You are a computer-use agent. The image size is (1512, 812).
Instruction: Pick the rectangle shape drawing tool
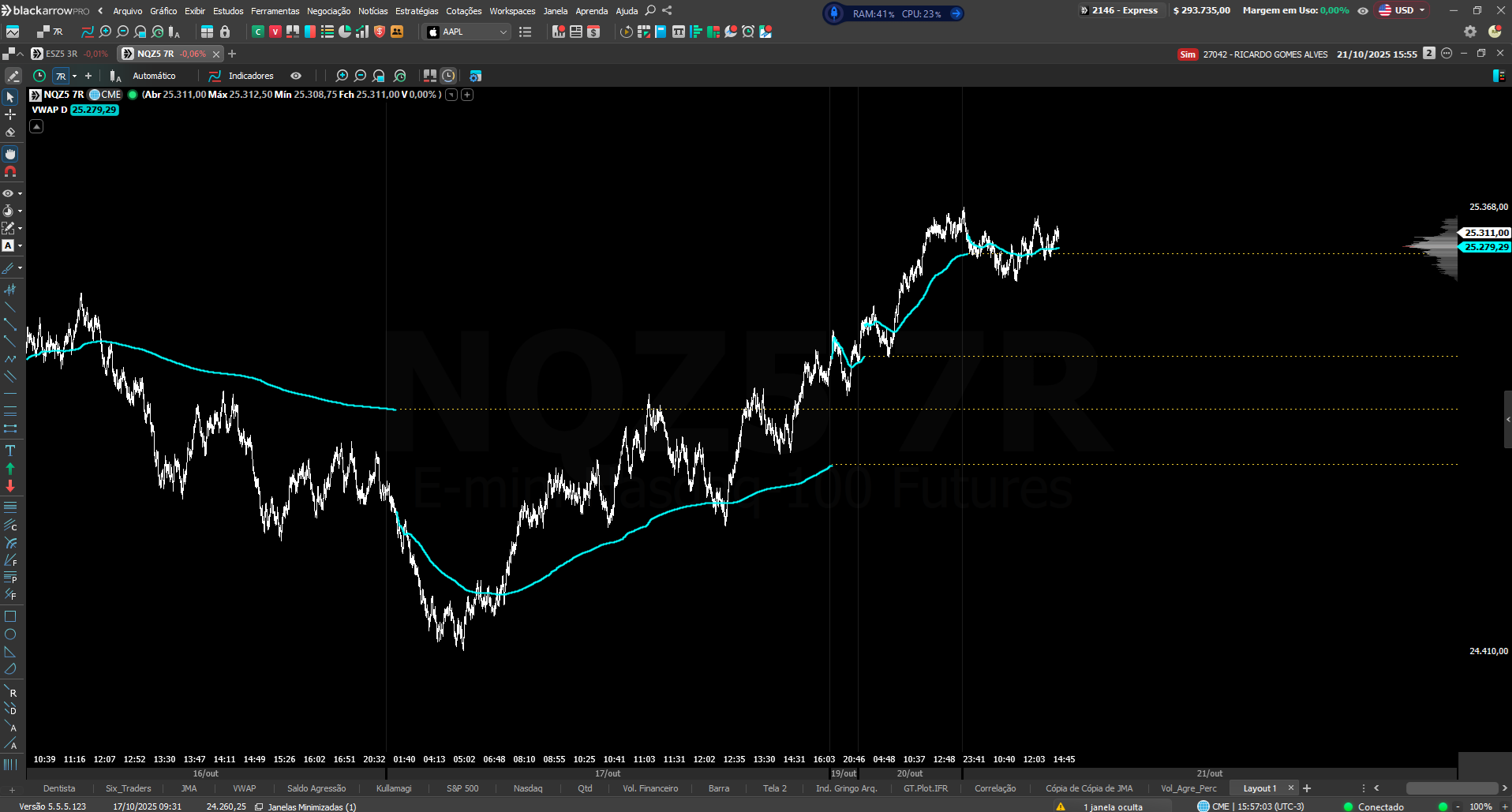coord(10,616)
